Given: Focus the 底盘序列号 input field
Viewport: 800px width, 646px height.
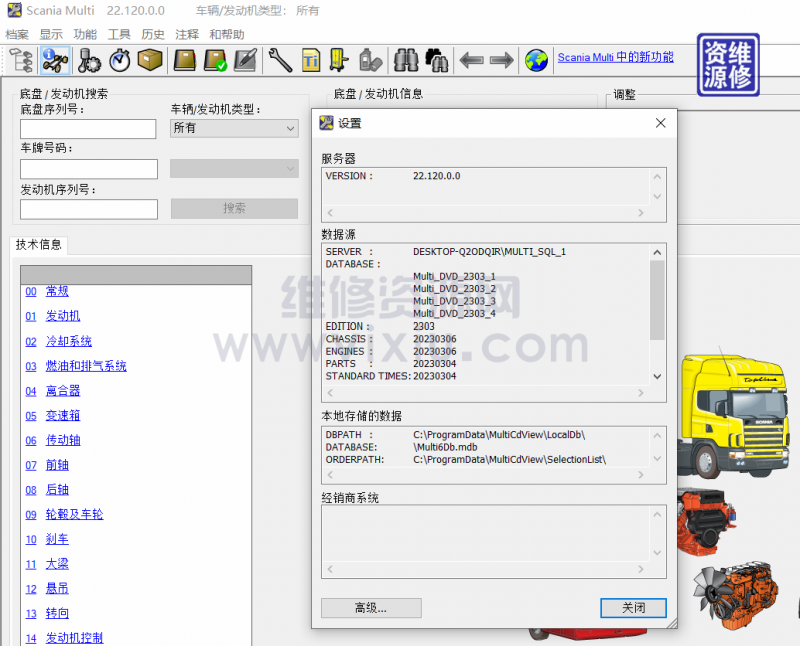Looking at the screenshot, I should 88,129.
